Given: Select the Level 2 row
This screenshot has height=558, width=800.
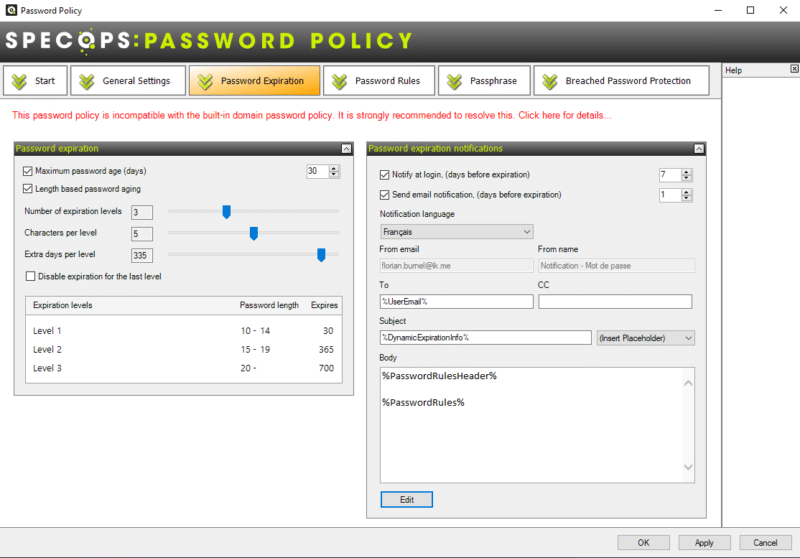Looking at the screenshot, I should point(184,349).
